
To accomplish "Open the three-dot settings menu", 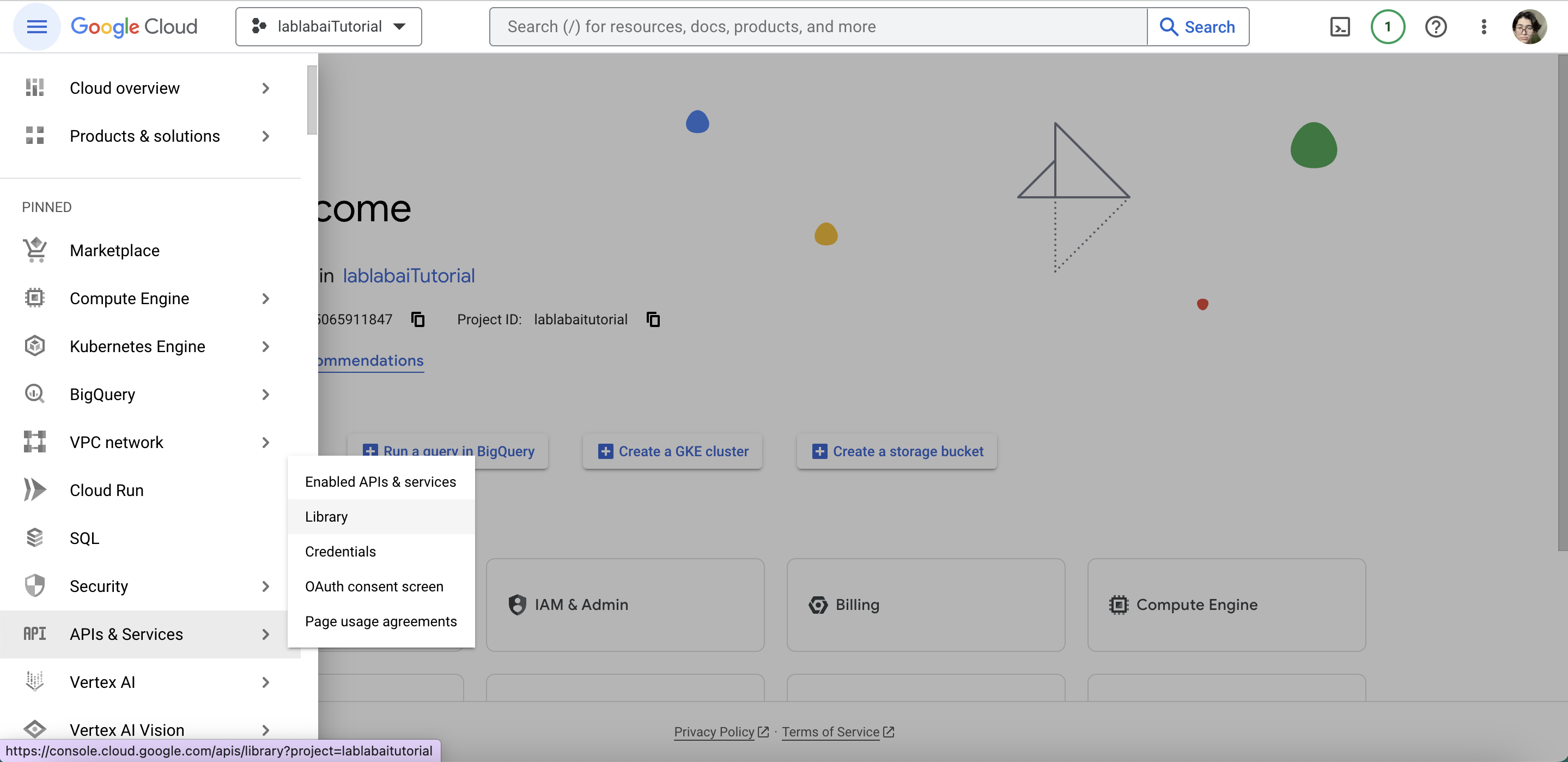I will tap(1484, 27).
